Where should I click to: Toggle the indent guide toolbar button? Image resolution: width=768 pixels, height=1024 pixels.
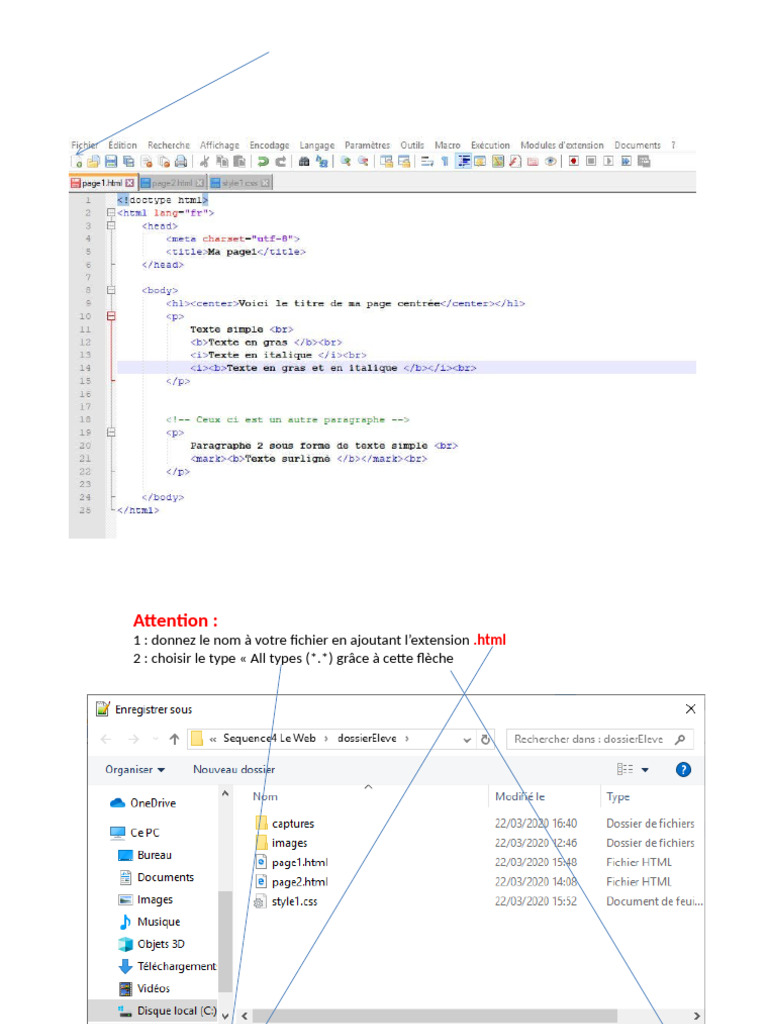[464, 161]
